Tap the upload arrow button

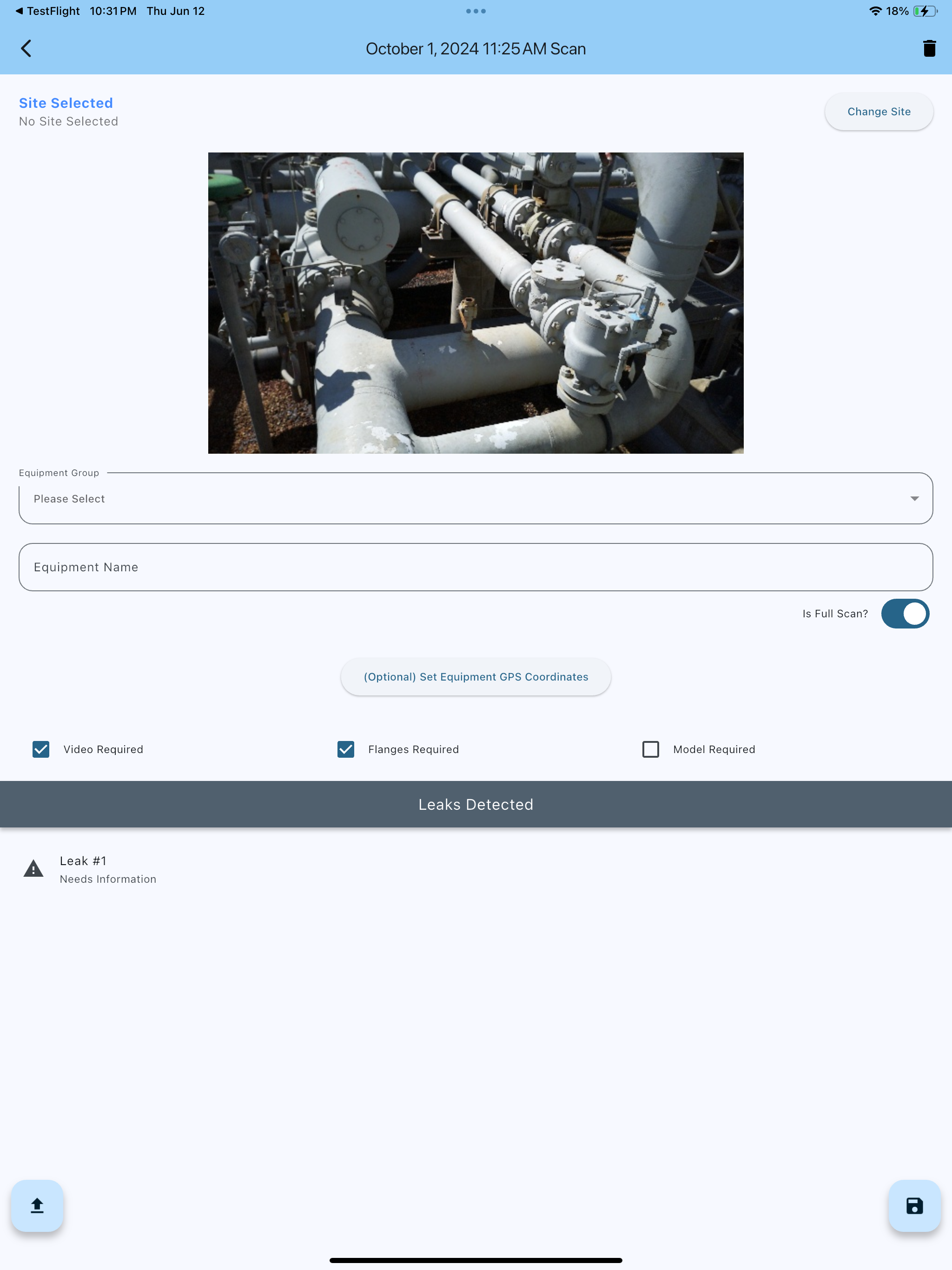click(37, 1205)
